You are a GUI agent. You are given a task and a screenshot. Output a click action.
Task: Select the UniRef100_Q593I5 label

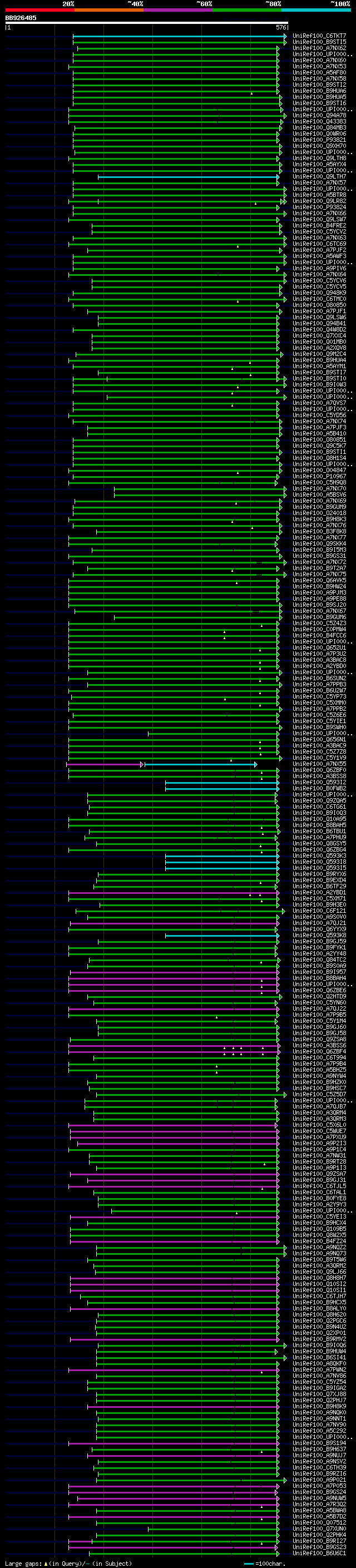pos(319,868)
